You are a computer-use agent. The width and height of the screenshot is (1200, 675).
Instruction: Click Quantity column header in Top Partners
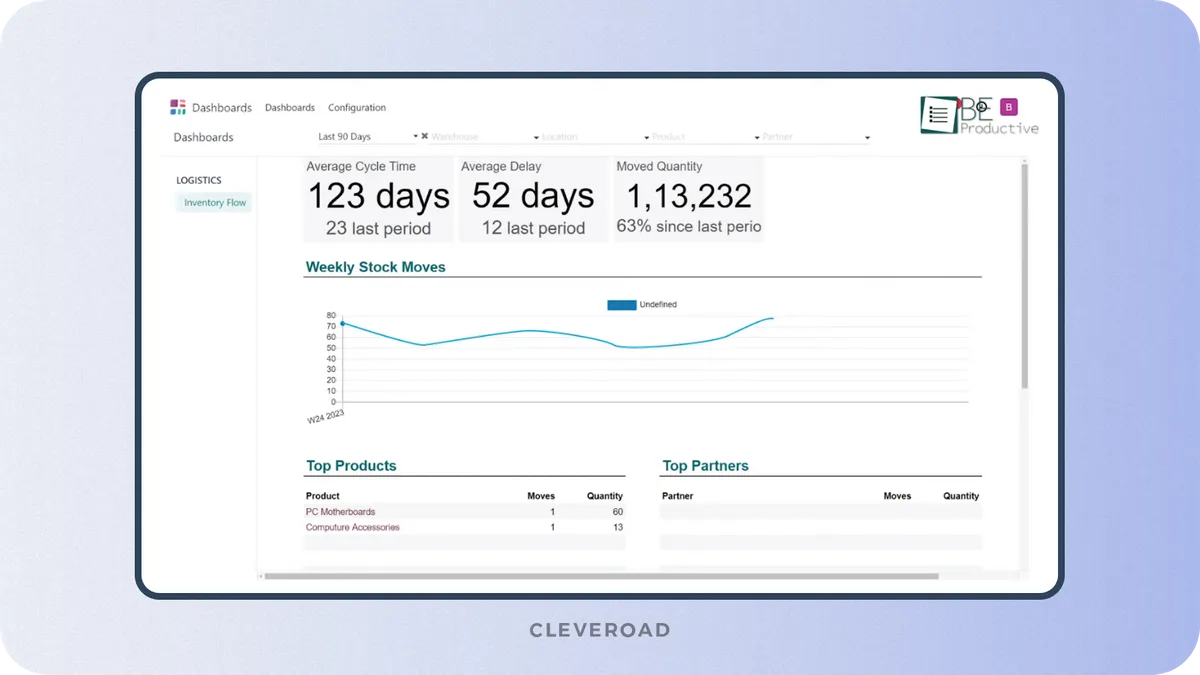tap(961, 496)
